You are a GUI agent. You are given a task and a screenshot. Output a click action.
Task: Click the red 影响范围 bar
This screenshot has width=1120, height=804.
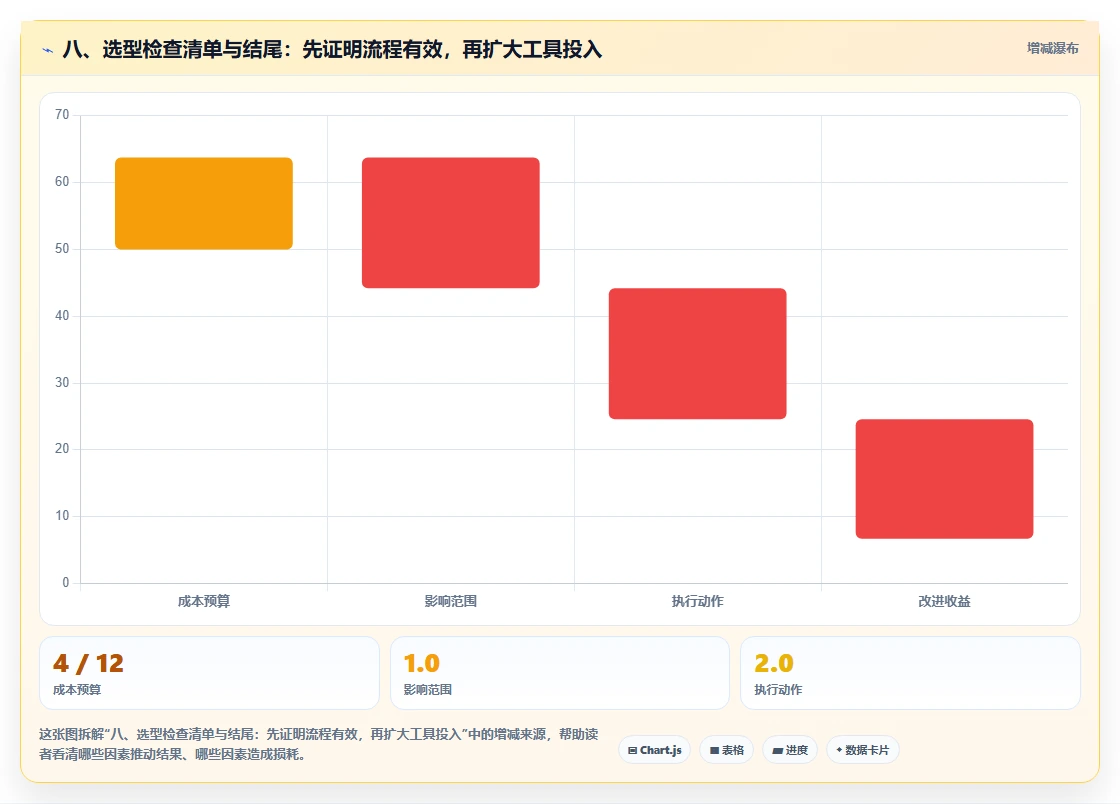pyautogui.click(x=451, y=223)
